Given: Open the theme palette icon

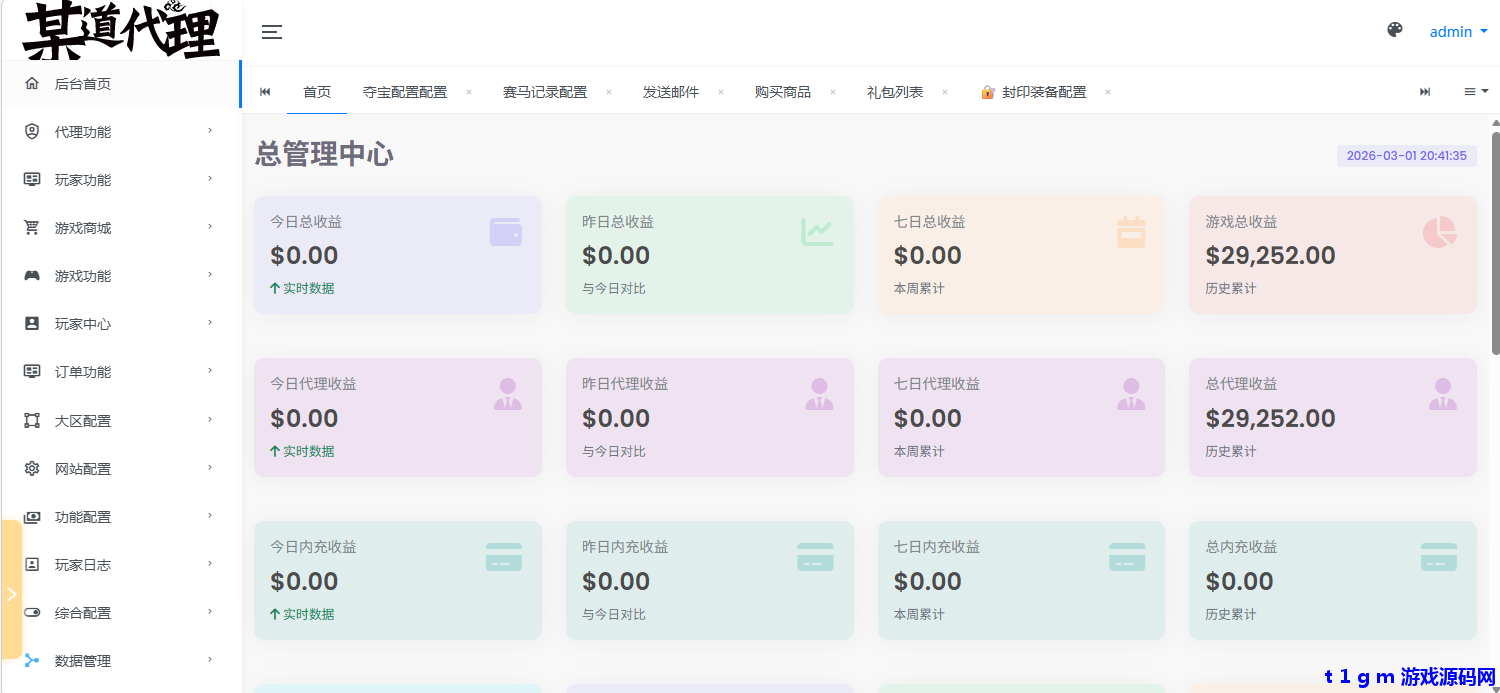Looking at the screenshot, I should [1395, 30].
